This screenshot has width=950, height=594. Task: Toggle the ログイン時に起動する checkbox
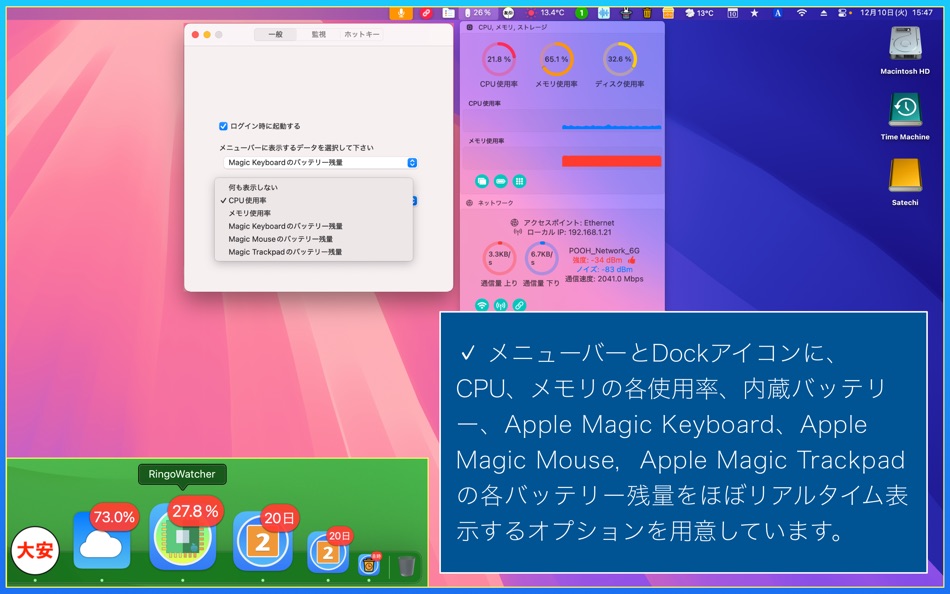[x=223, y=126]
